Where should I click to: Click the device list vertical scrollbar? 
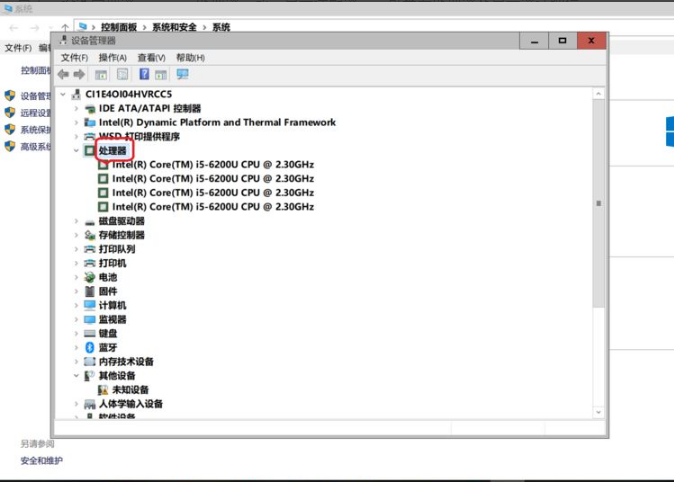coord(599,203)
